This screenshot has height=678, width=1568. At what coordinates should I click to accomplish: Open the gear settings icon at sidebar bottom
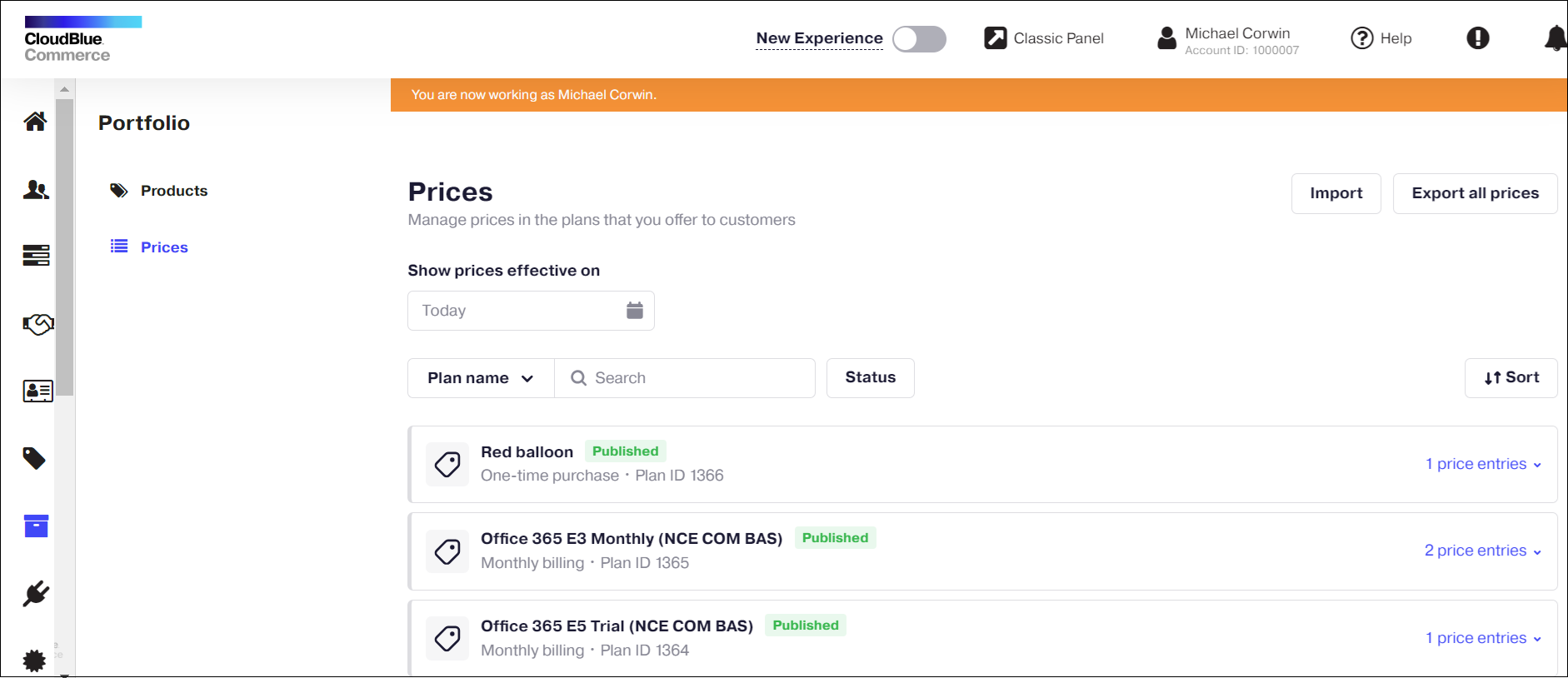tap(34, 661)
